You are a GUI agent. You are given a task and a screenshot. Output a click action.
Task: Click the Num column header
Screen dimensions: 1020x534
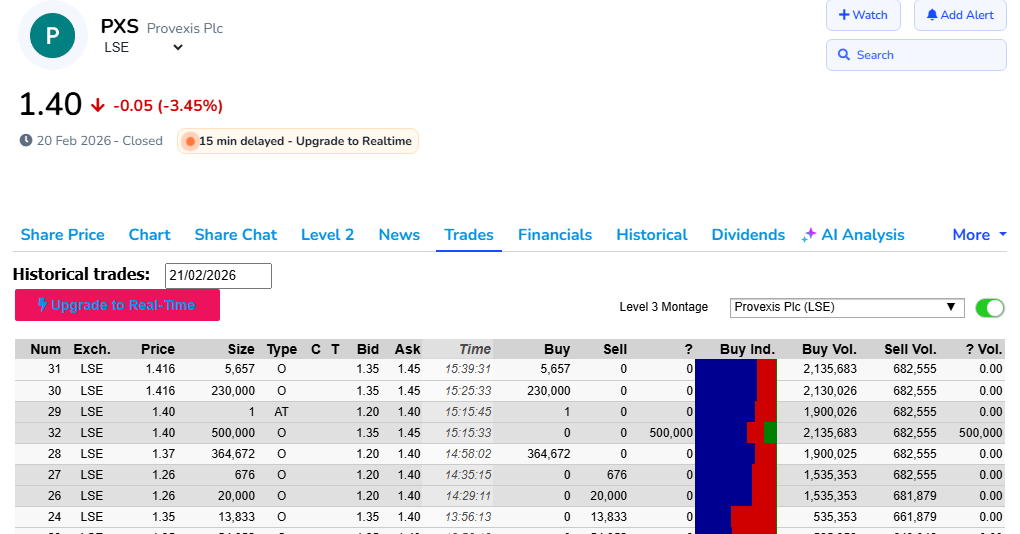(x=46, y=349)
